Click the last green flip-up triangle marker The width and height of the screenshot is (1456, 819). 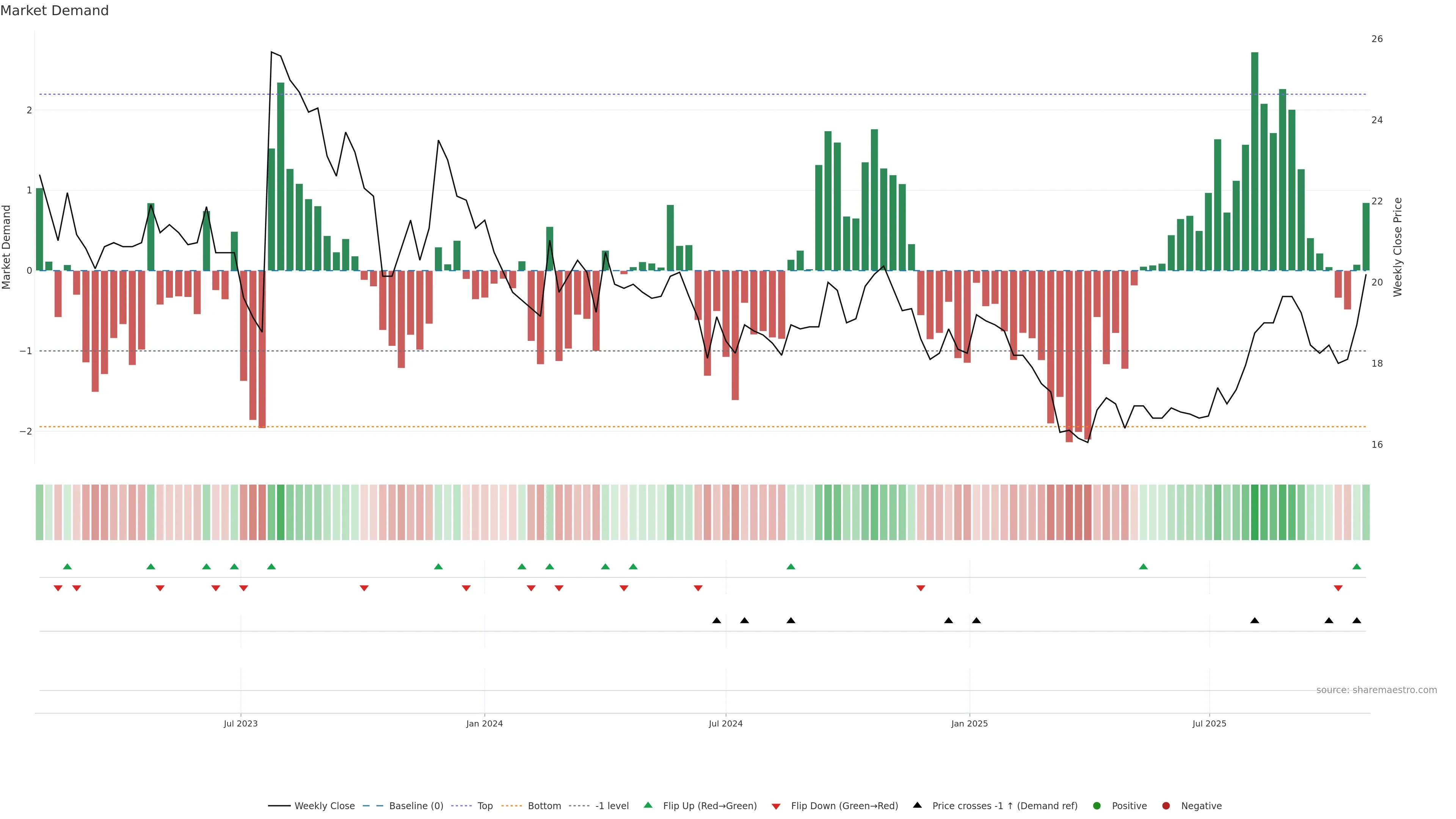point(1357,566)
